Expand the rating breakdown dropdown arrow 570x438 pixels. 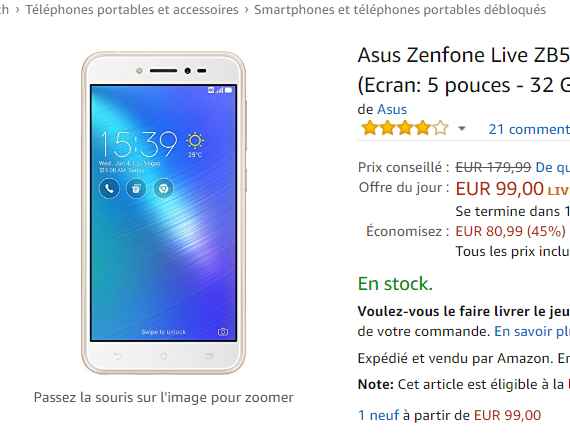point(462,129)
